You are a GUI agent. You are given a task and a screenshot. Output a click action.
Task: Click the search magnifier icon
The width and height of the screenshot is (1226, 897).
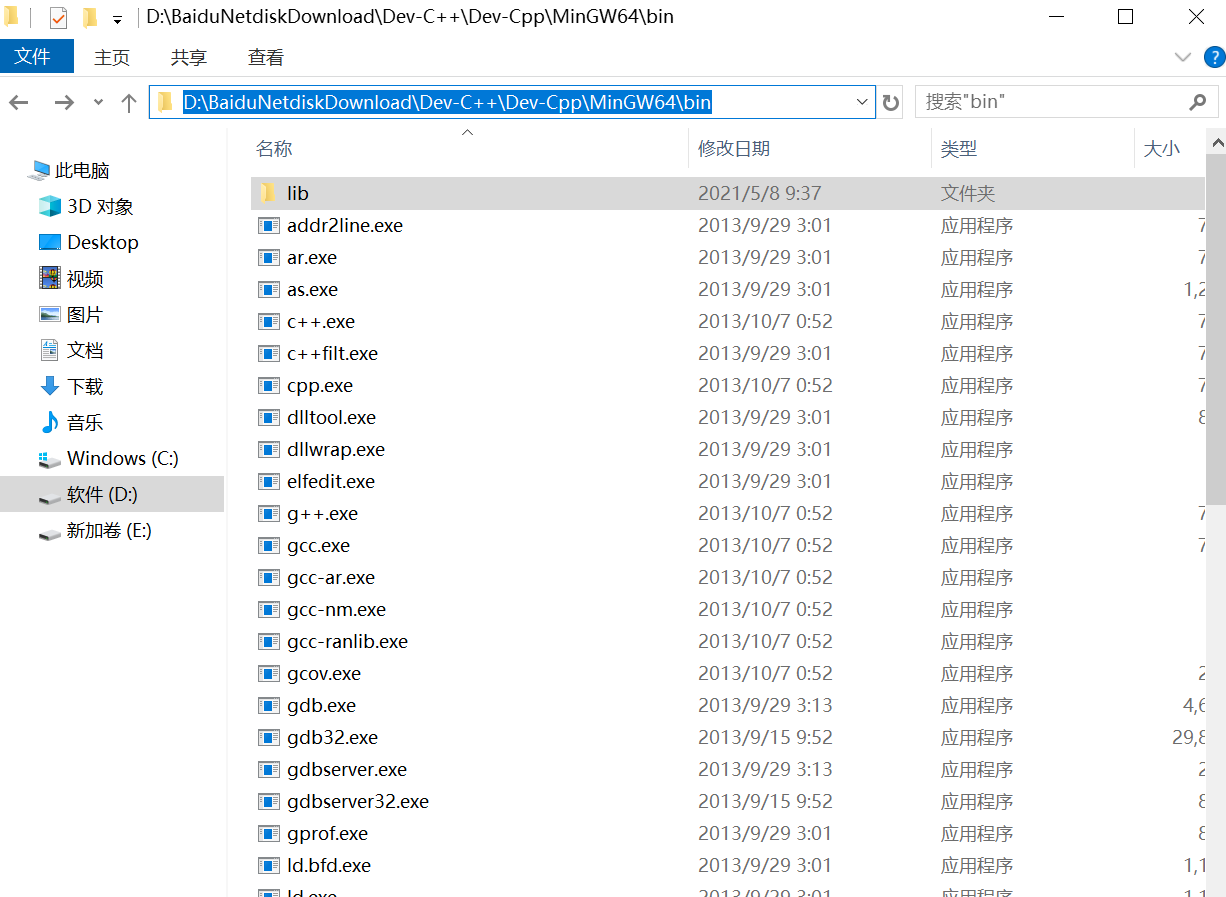tap(1198, 102)
